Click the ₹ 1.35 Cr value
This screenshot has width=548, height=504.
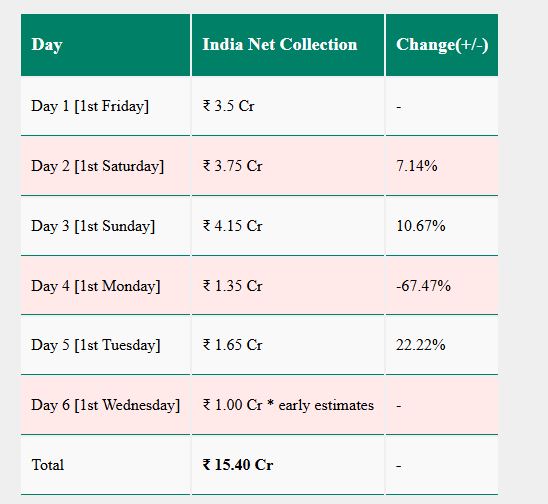[x=232, y=286]
